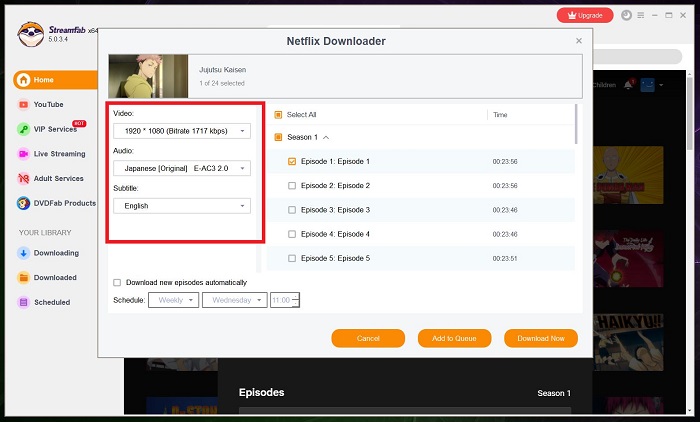Screen dimensions: 700x422
Task: Click the episode list scrollbar
Action: point(576,125)
